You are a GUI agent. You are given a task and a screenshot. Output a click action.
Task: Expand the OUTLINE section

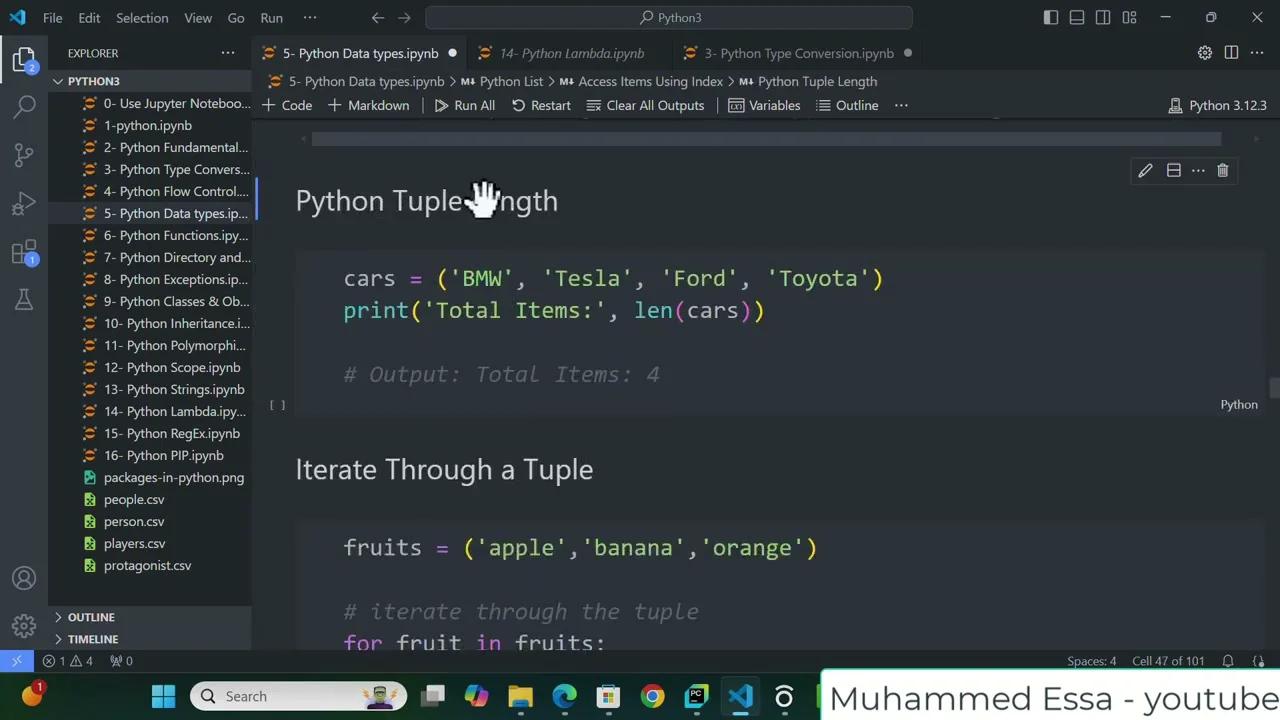click(91, 617)
